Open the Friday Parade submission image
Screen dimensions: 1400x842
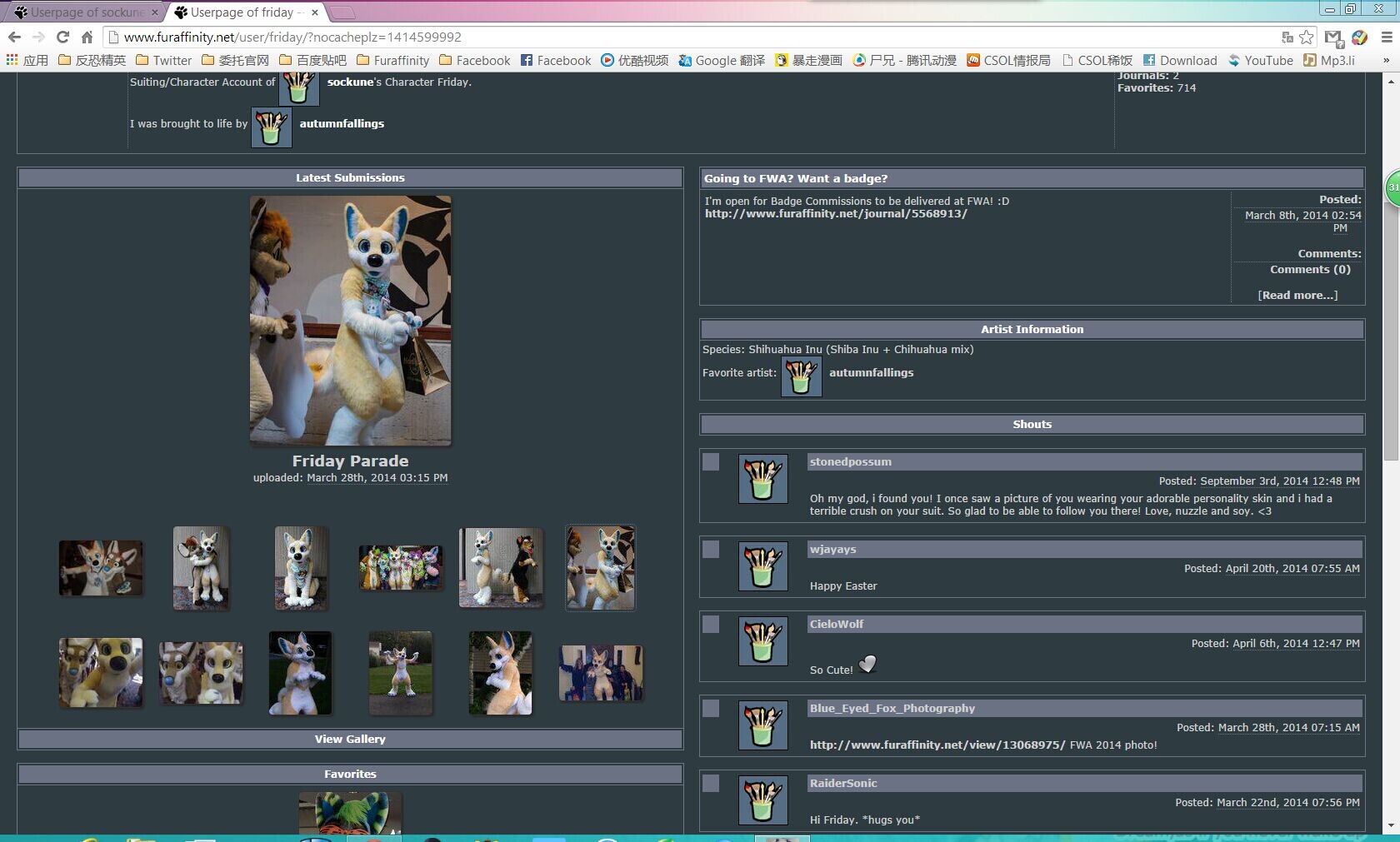point(350,321)
